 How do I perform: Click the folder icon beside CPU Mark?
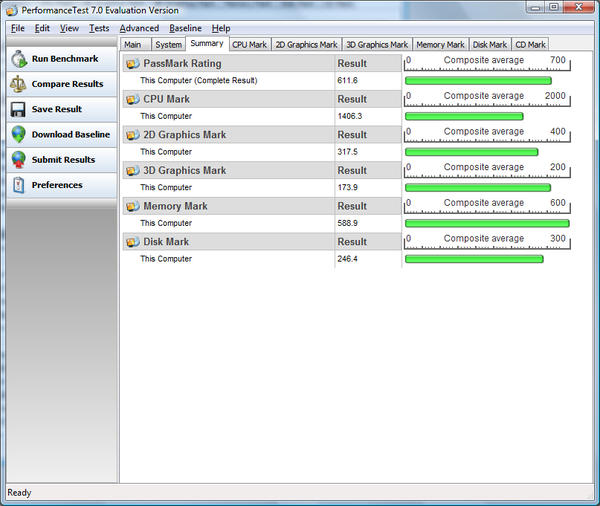click(131, 99)
